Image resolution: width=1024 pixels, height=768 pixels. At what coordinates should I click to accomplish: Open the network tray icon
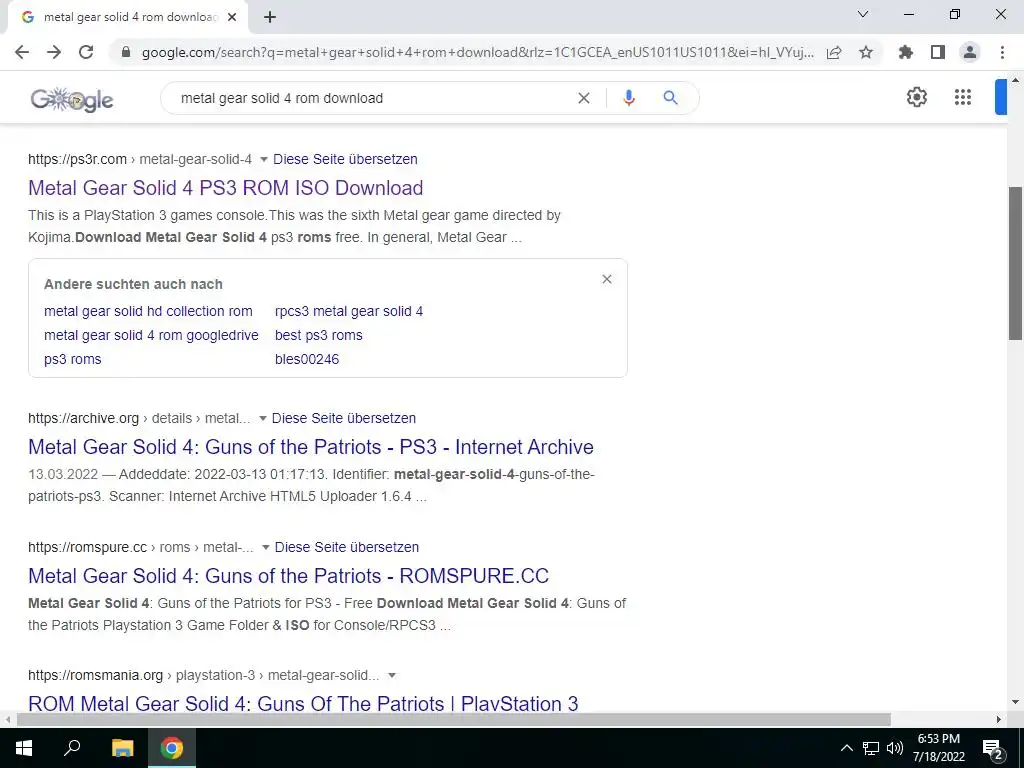tap(871, 748)
